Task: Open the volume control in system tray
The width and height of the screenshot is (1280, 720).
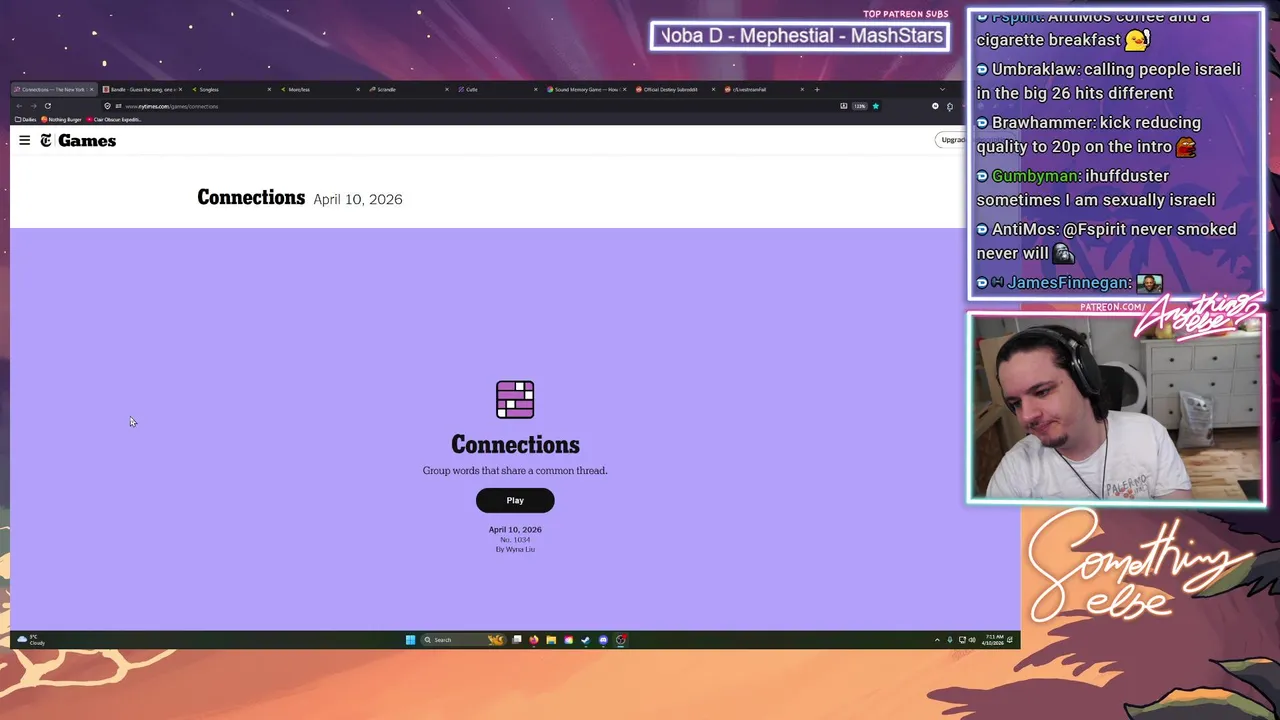Action: pyautogui.click(x=972, y=640)
